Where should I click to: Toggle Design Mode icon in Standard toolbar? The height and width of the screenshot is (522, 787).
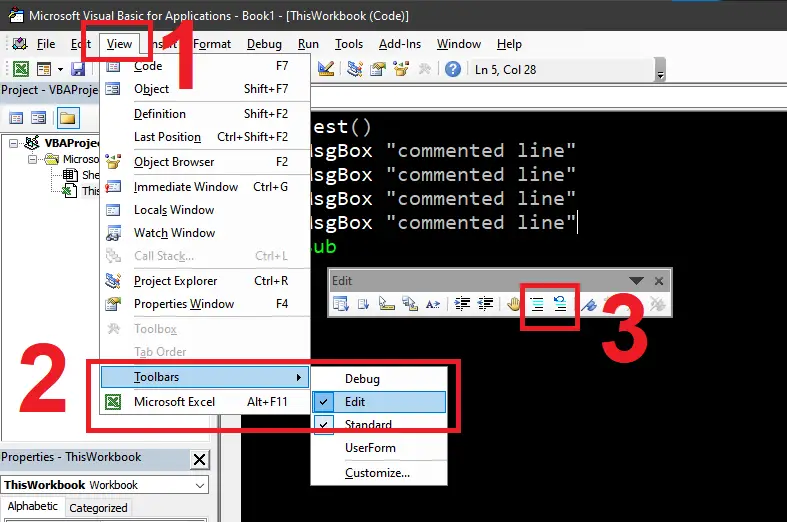point(326,69)
